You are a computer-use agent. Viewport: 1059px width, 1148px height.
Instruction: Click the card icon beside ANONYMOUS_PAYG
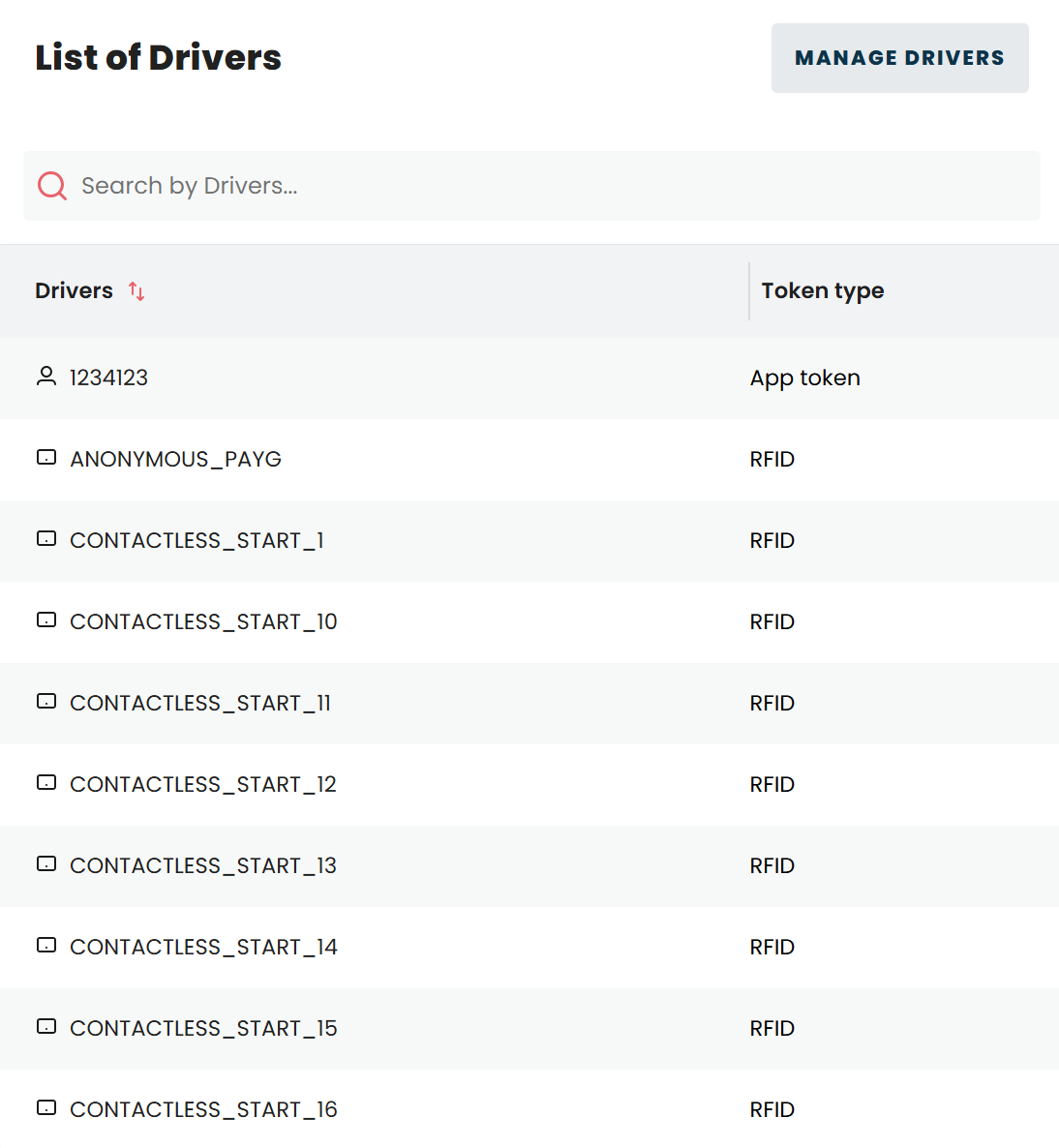pyautogui.click(x=45, y=458)
